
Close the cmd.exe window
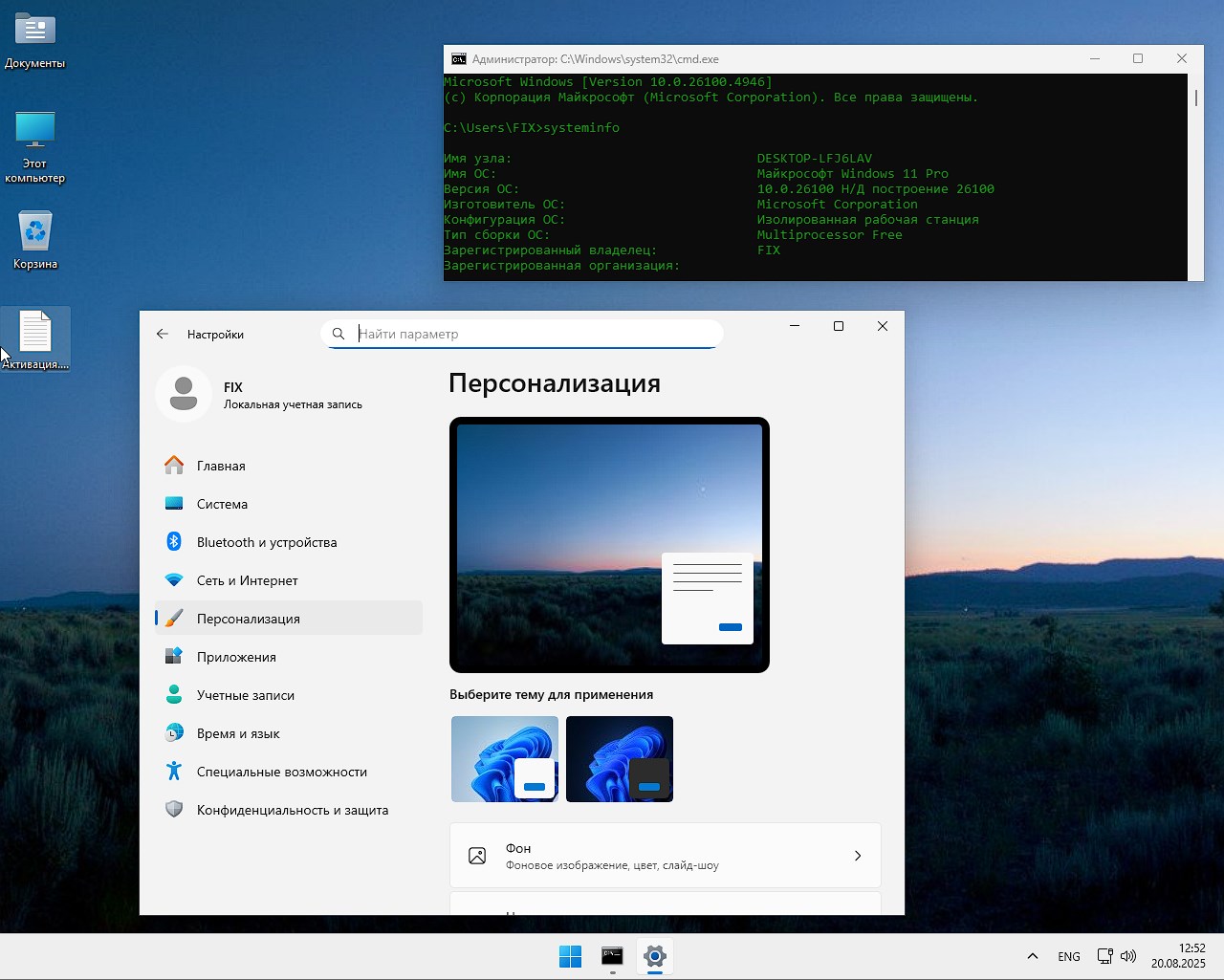coord(1182,58)
